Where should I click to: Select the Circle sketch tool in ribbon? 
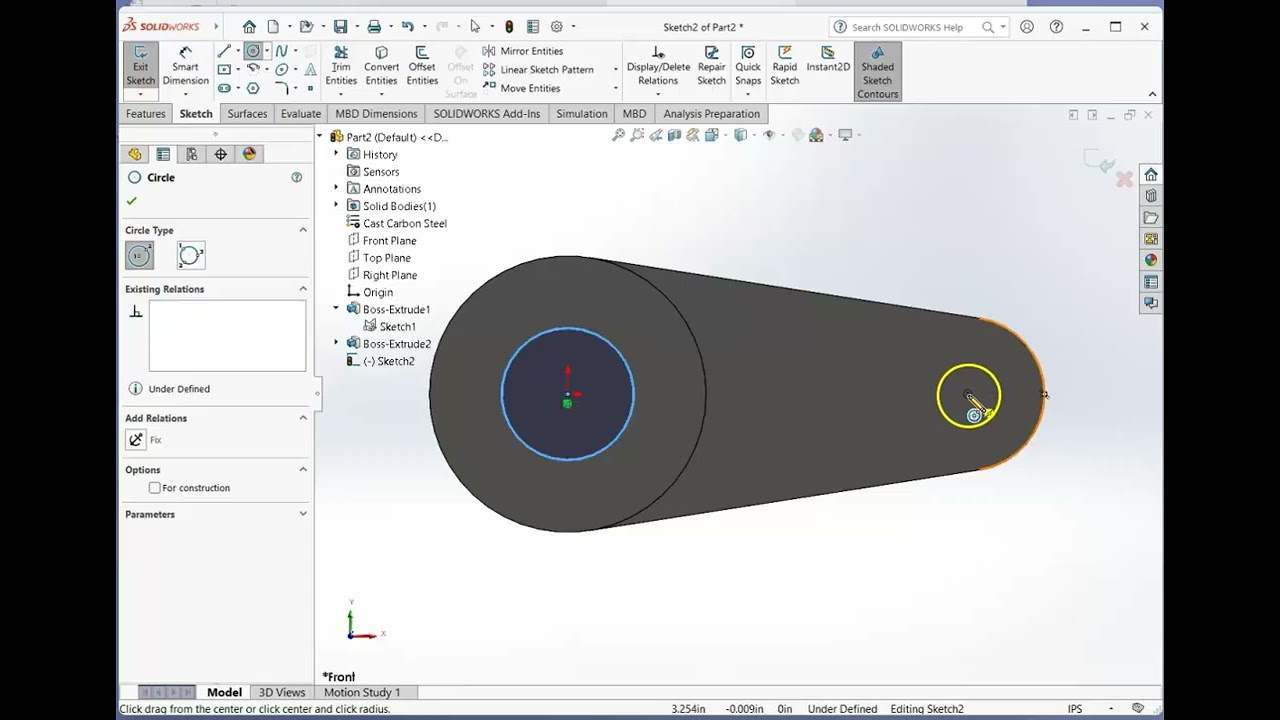click(x=253, y=51)
